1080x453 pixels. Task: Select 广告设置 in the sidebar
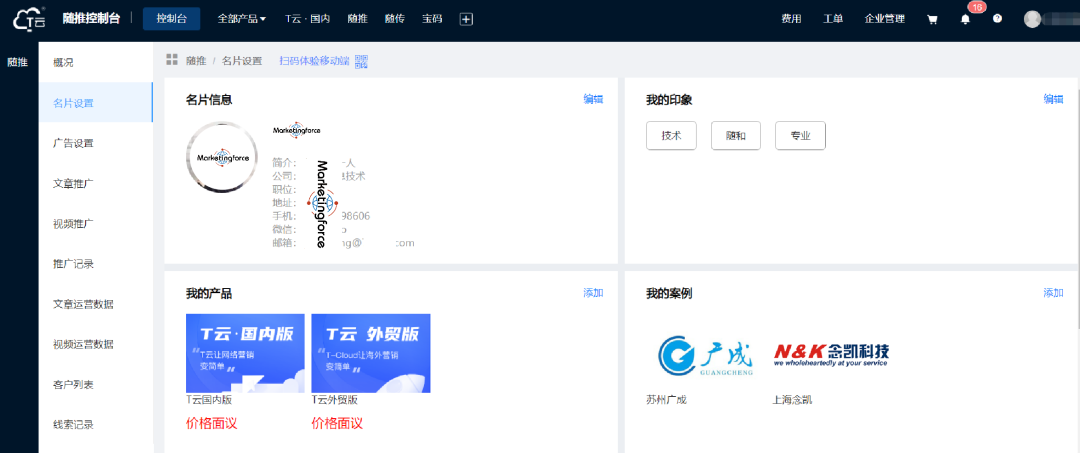click(x=73, y=143)
